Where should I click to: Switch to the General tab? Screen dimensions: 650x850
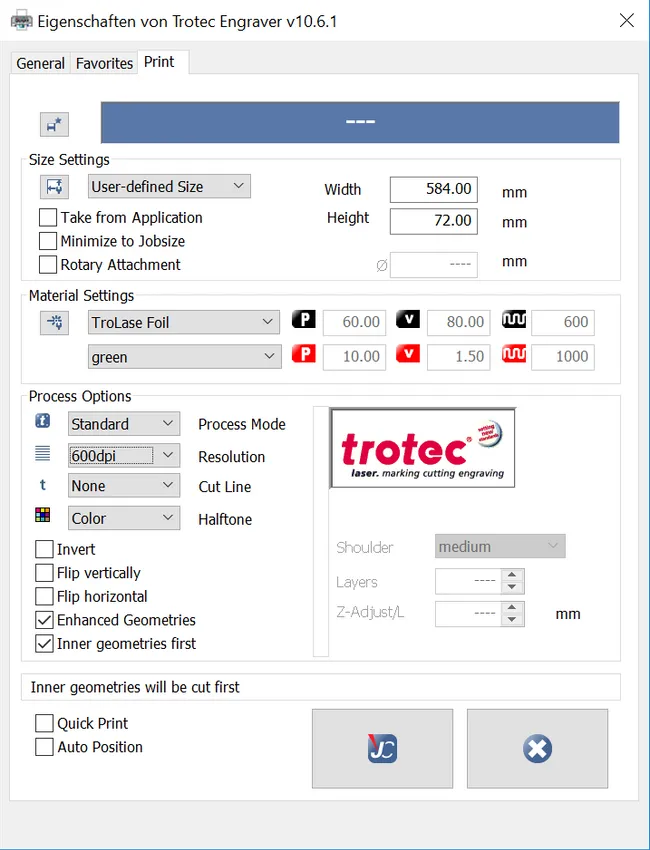tap(41, 64)
